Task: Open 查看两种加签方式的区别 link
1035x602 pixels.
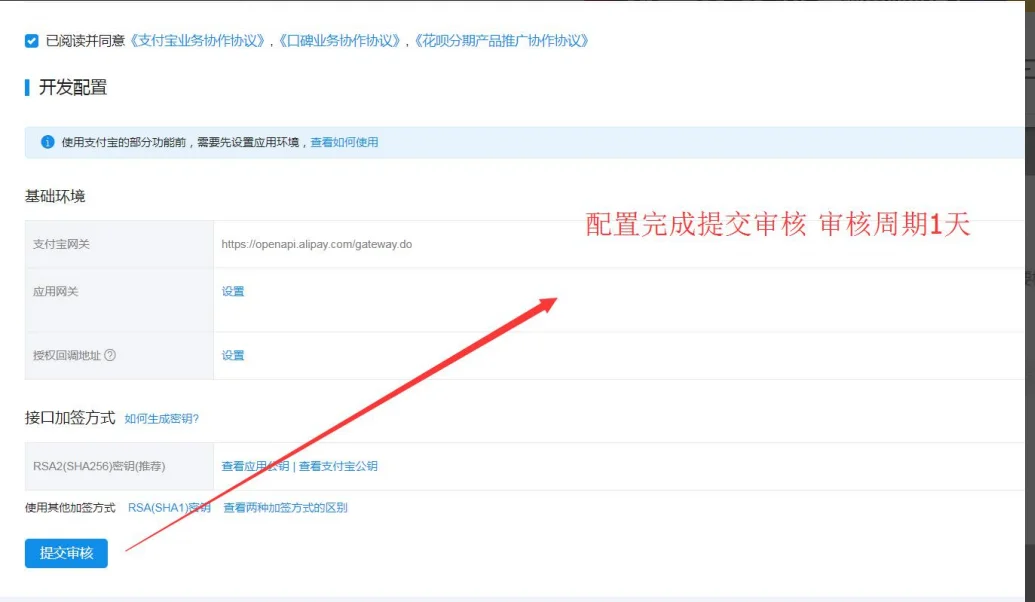Action: [x=285, y=508]
